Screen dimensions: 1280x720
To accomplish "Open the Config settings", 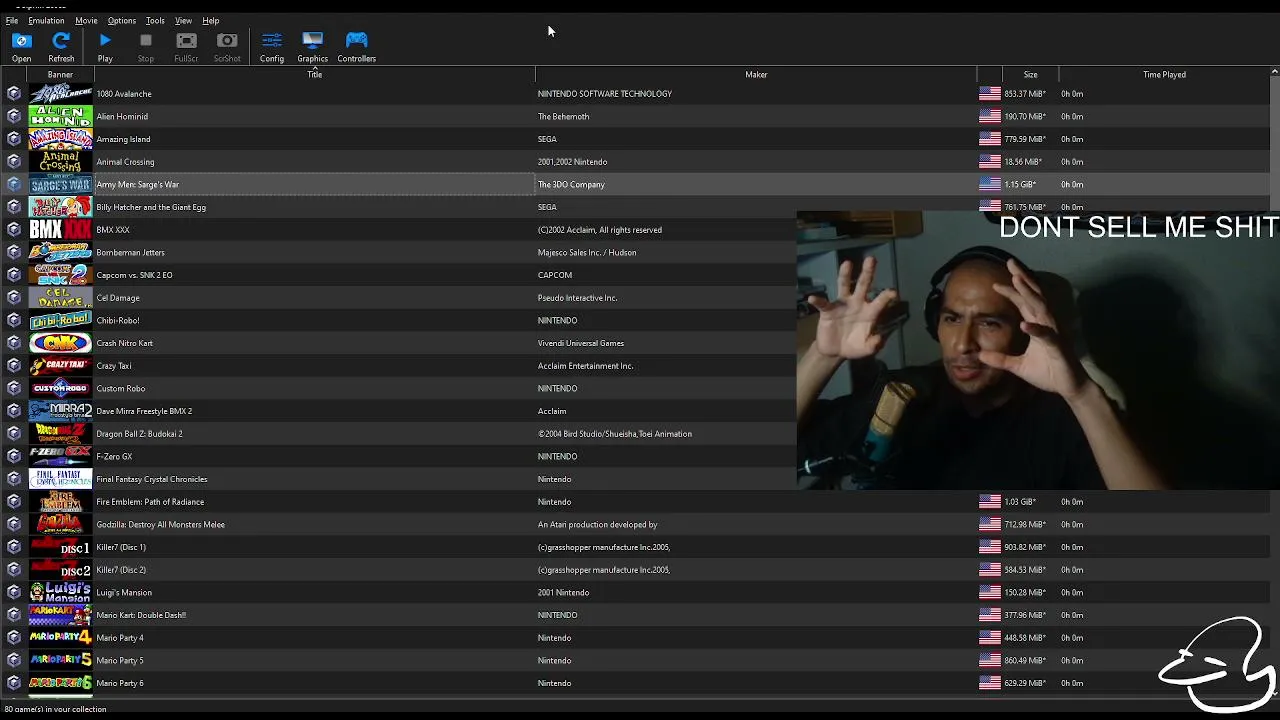I will click(x=272, y=46).
